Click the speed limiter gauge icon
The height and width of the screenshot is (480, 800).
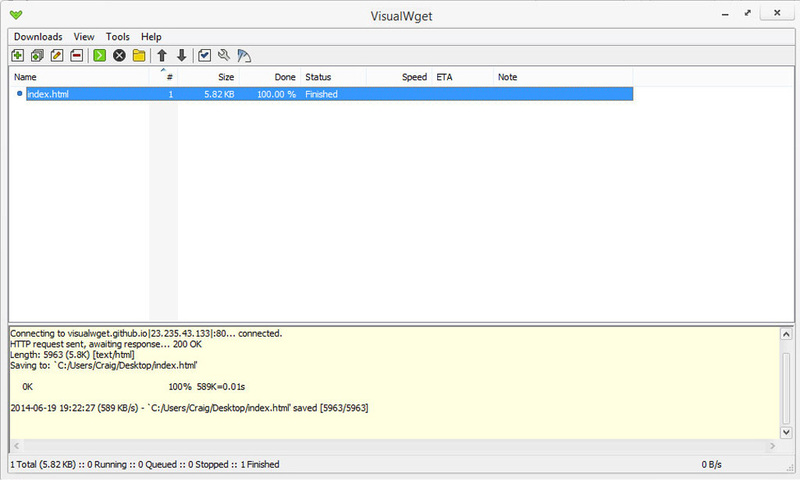(x=244, y=55)
